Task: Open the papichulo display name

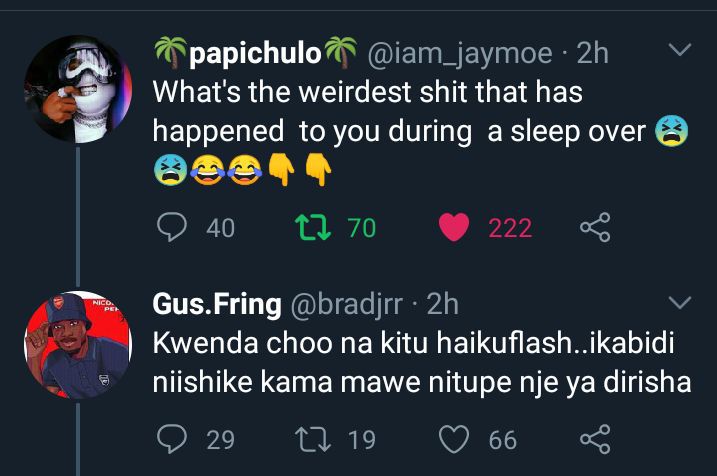Action: (x=256, y=53)
